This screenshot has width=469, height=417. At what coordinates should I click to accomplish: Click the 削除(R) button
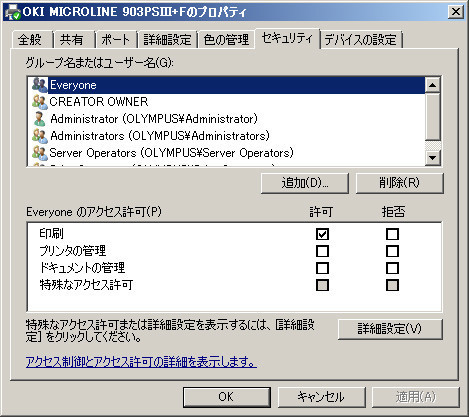coord(399,183)
